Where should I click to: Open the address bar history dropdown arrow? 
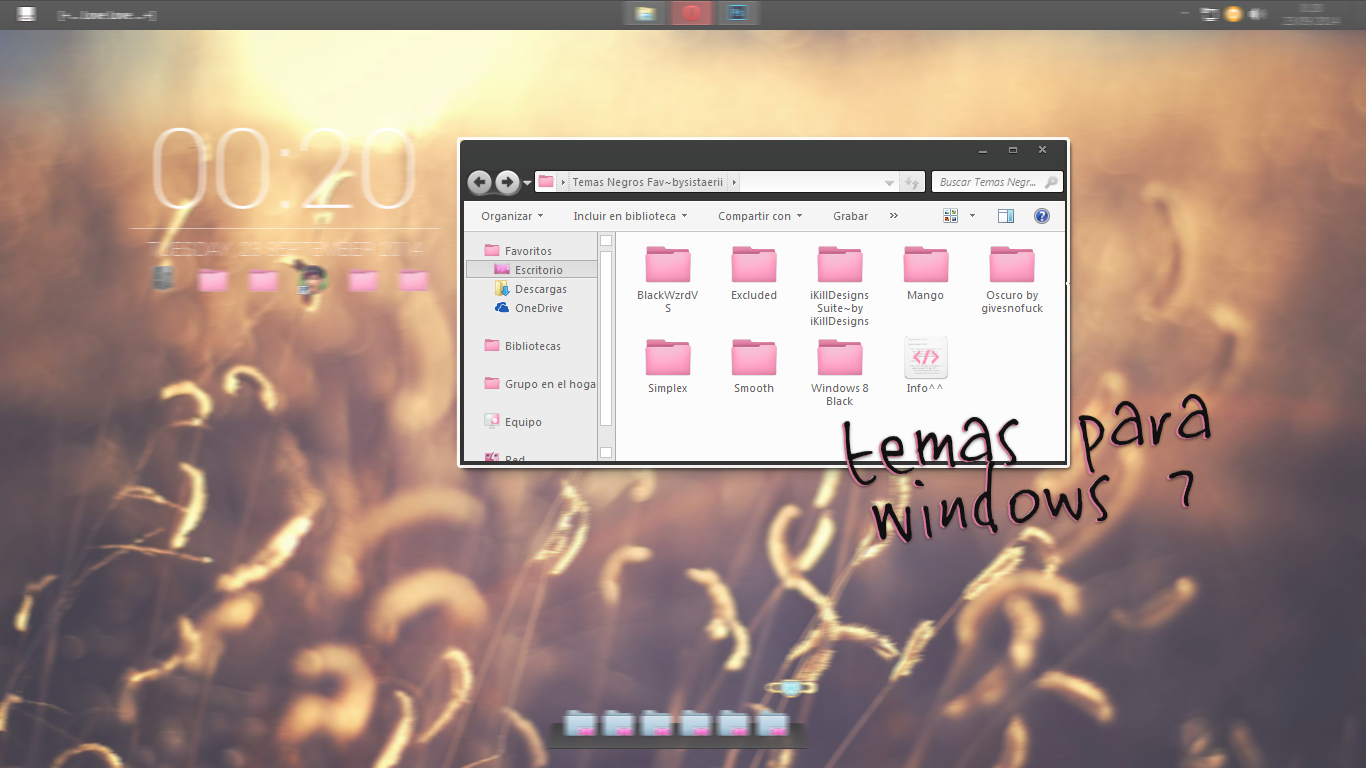coord(889,183)
